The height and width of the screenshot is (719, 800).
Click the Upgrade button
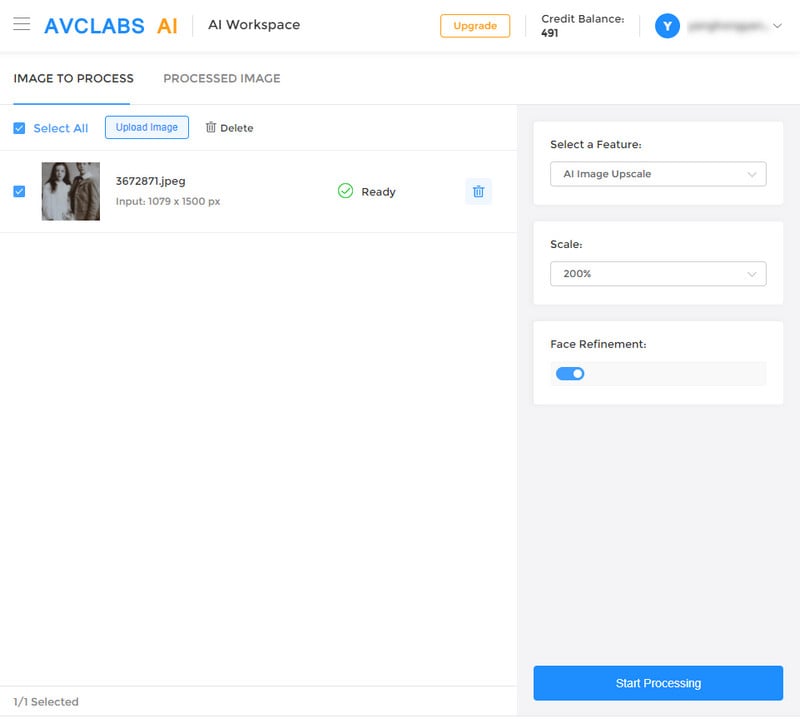474,26
